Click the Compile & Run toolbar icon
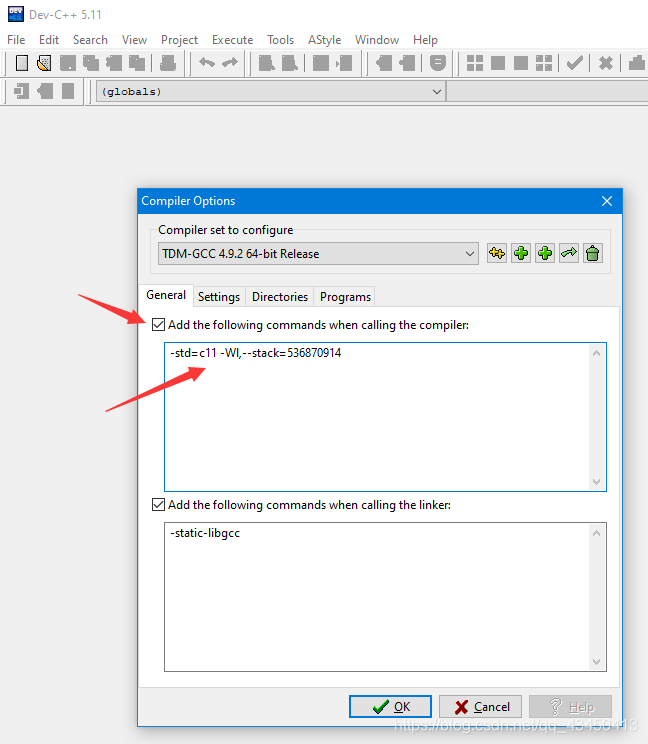The height and width of the screenshot is (744, 648). (521, 63)
